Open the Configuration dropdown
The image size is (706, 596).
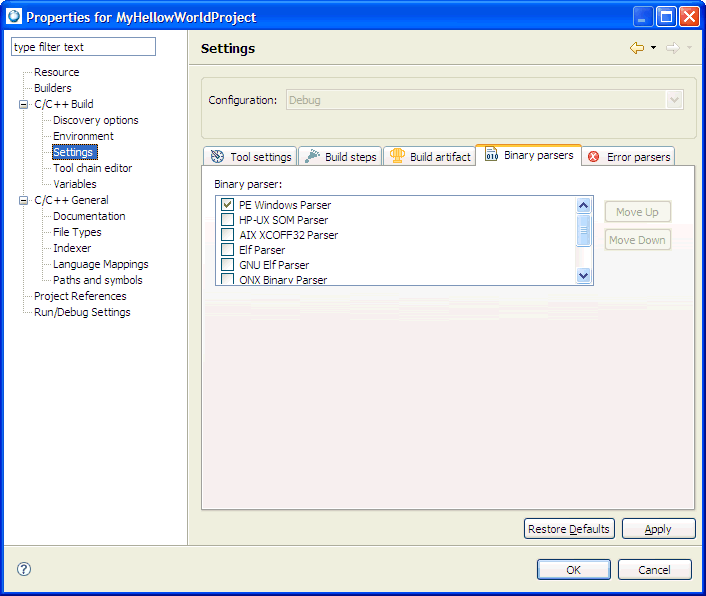point(674,100)
